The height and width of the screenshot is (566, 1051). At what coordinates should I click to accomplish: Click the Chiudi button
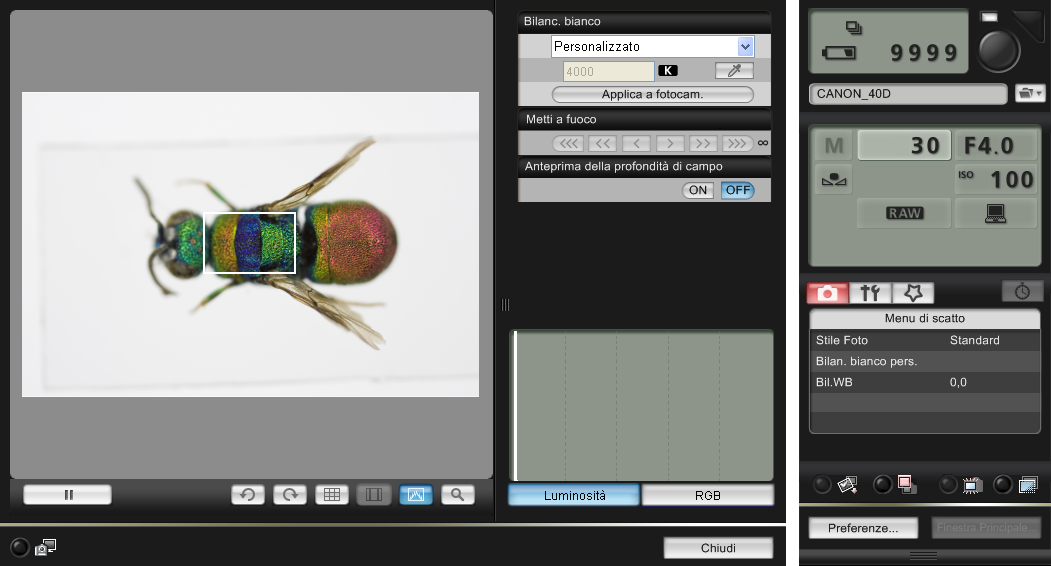(718, 548)
